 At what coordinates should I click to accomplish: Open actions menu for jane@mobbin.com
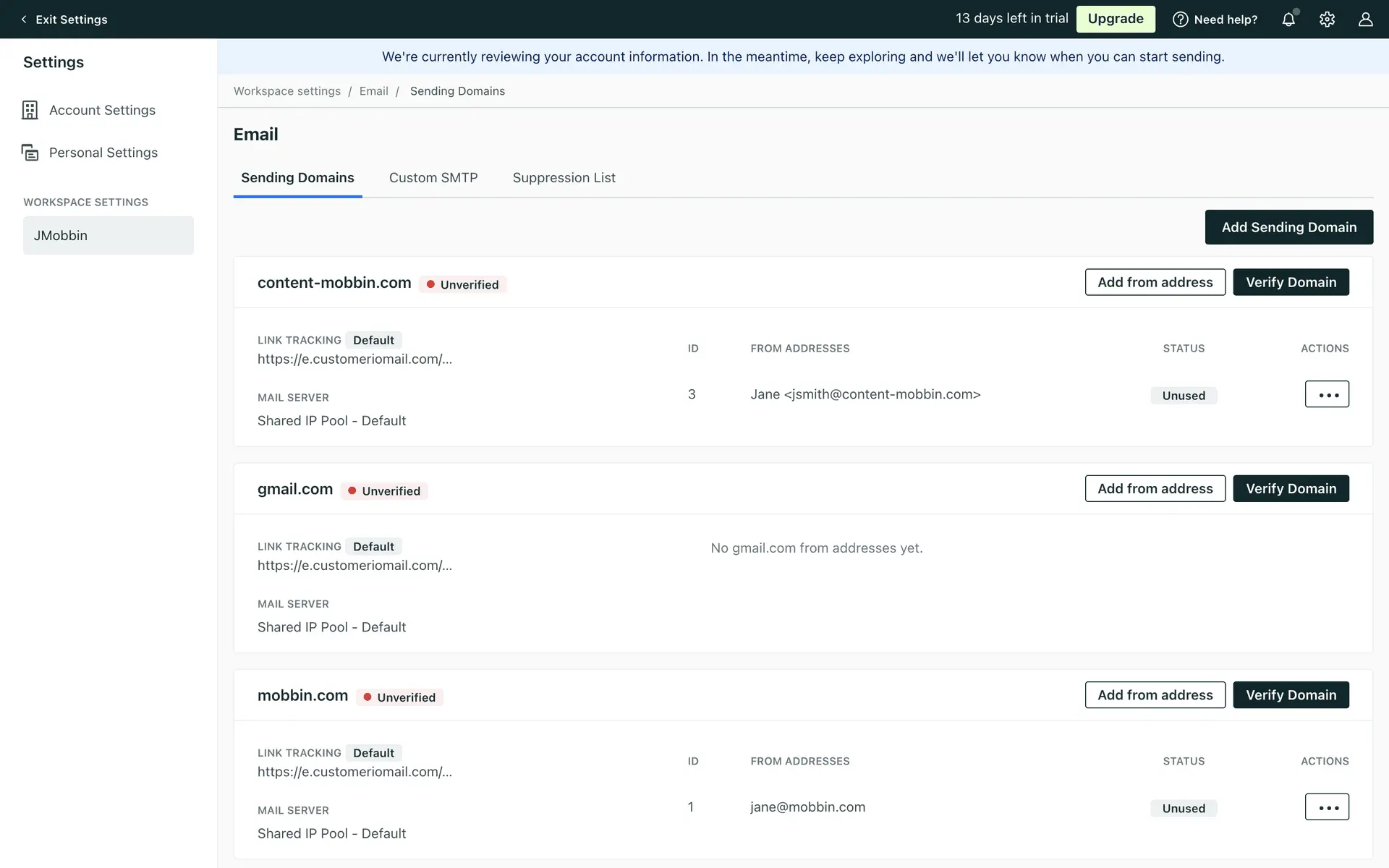[x=1327, y=807]
